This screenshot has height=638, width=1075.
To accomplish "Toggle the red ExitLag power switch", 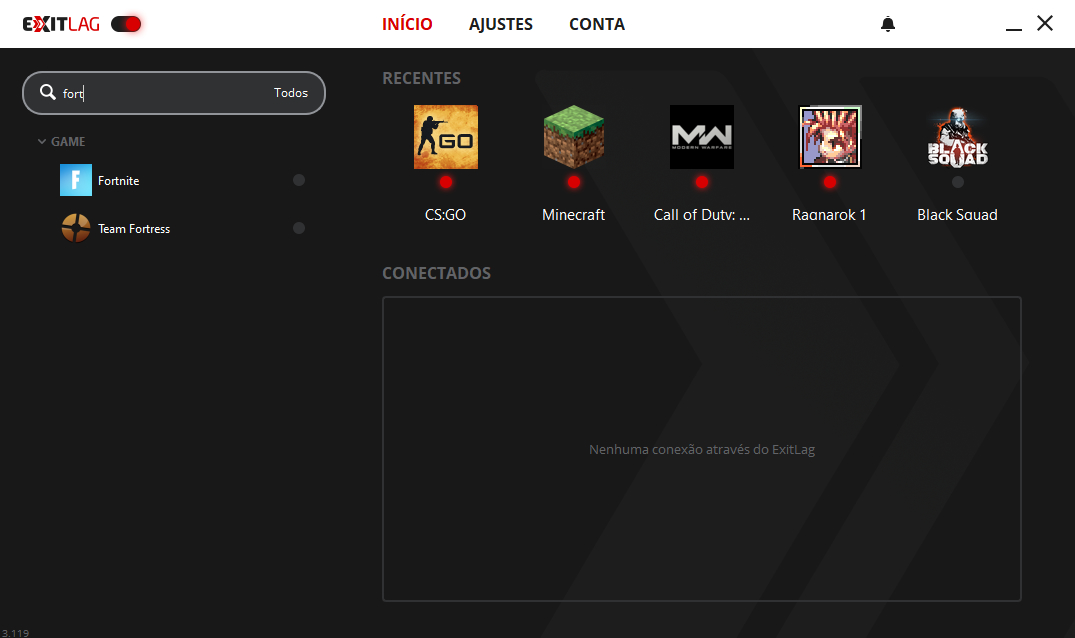I will (126, 24).
